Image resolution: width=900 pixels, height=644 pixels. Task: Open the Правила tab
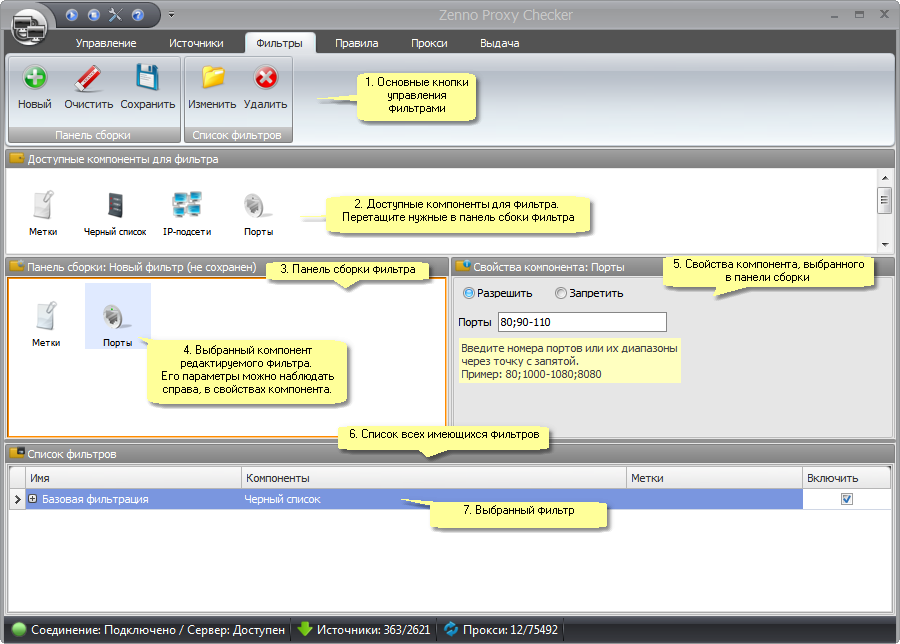[356, 43]
